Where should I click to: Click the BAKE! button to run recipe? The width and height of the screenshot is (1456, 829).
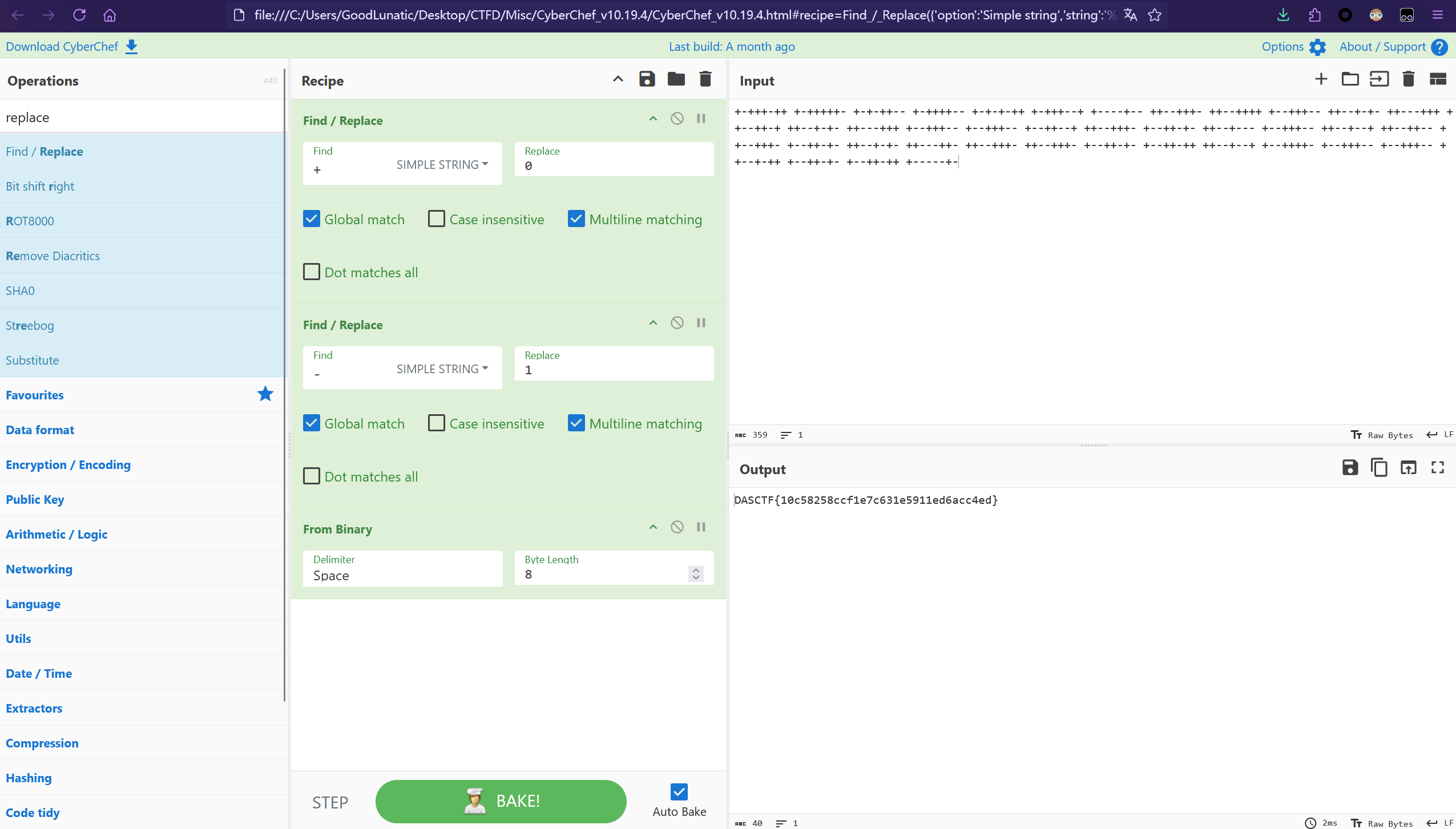[x=501, y=801]
